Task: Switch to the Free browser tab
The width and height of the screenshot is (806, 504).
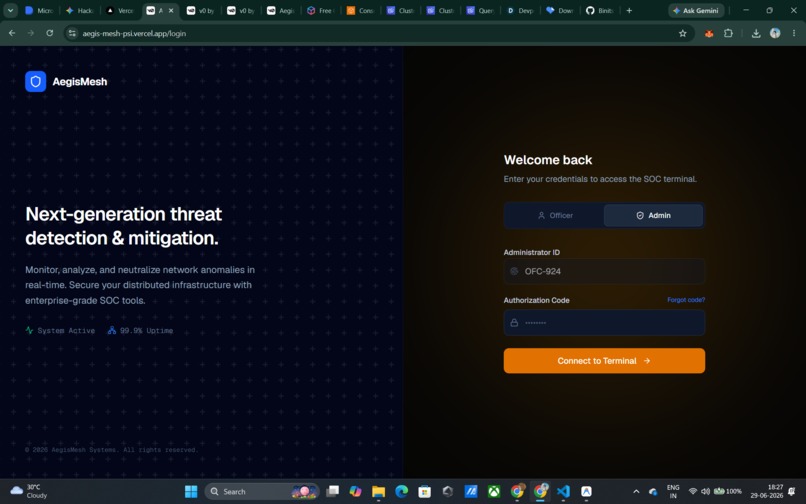Action: coord(321,10)
